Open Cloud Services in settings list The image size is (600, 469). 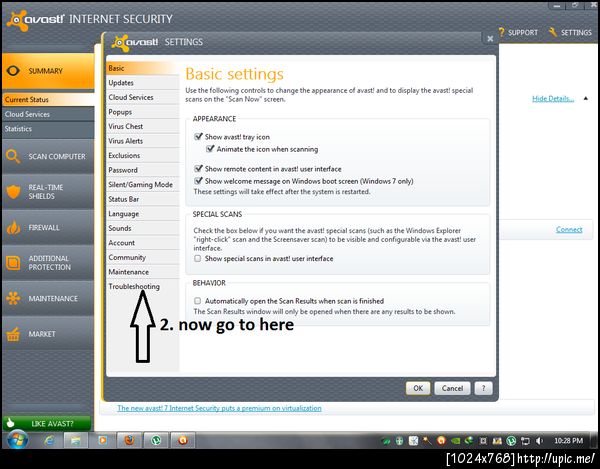tap(142, 97)
